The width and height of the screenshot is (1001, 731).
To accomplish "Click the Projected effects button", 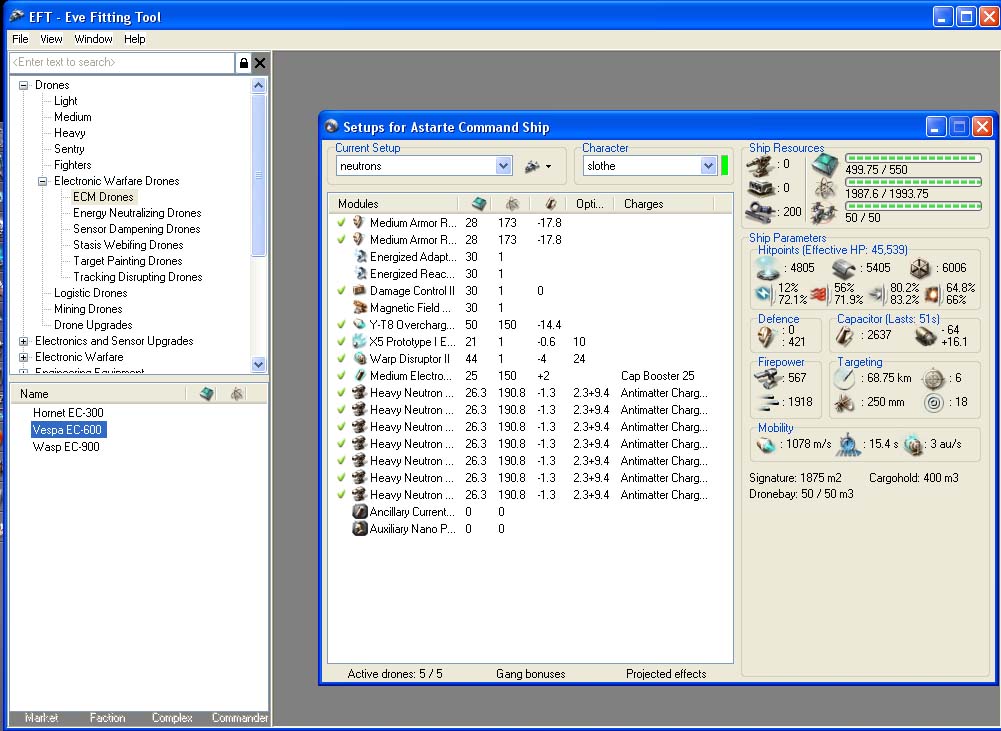I will point(666,674).
